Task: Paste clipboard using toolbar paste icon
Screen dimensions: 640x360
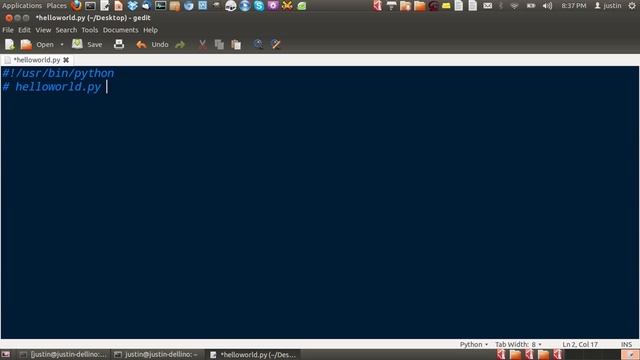Action: [236, 44]
